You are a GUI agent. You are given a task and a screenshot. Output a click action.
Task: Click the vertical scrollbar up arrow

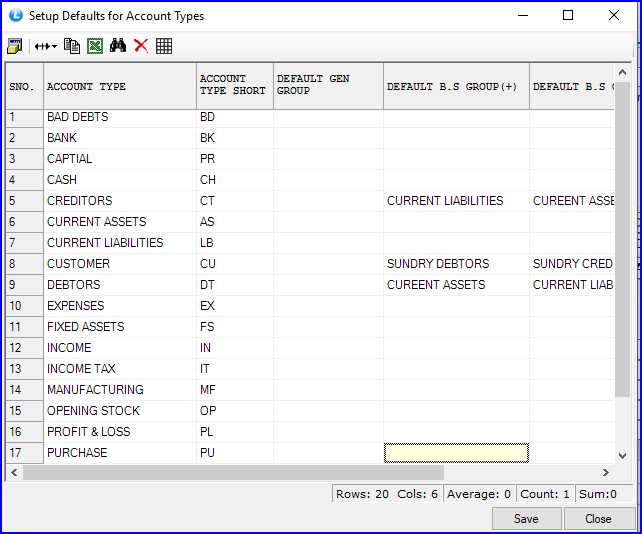click(622, 72)
